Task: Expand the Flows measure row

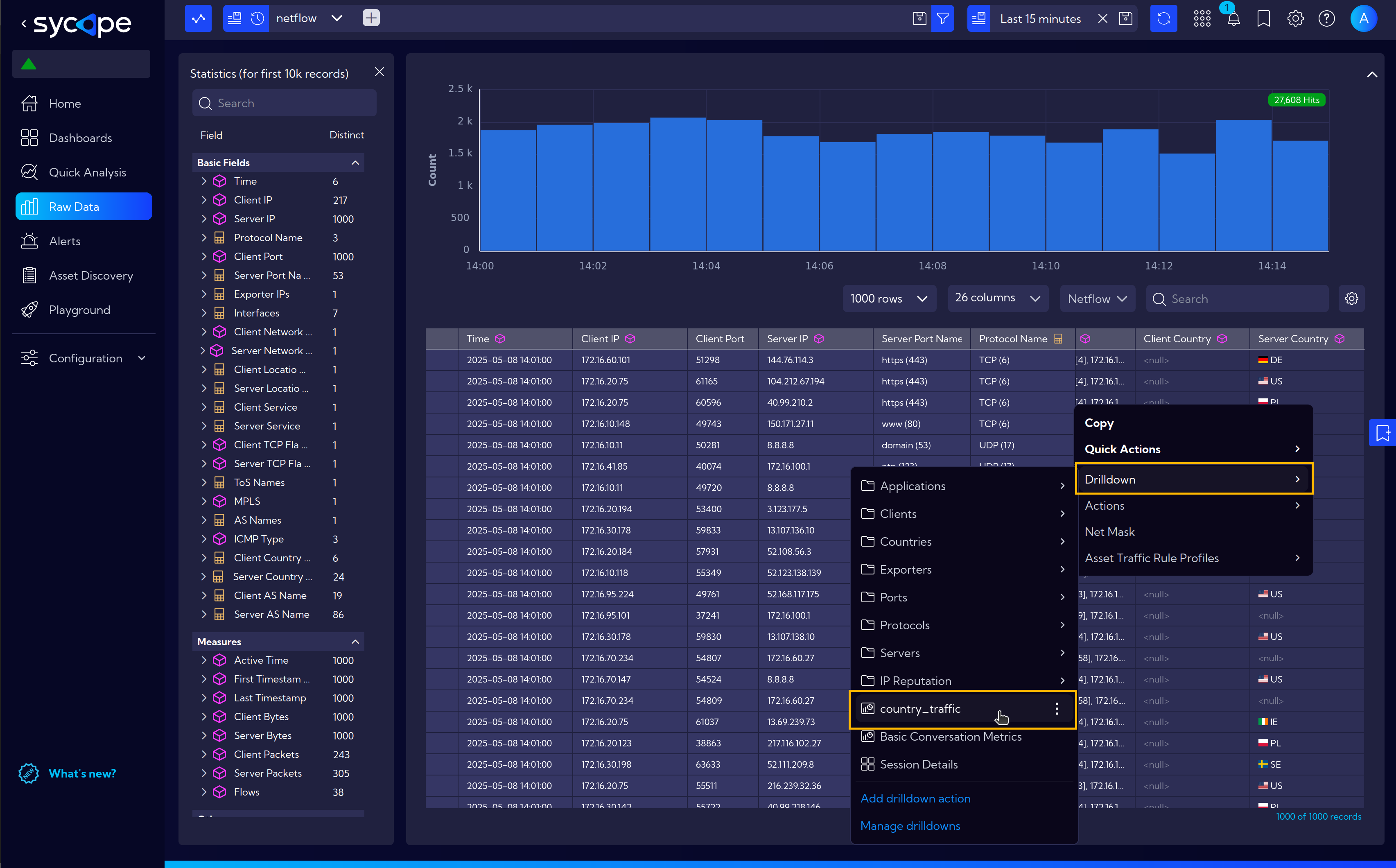Action: click(204, 792)
